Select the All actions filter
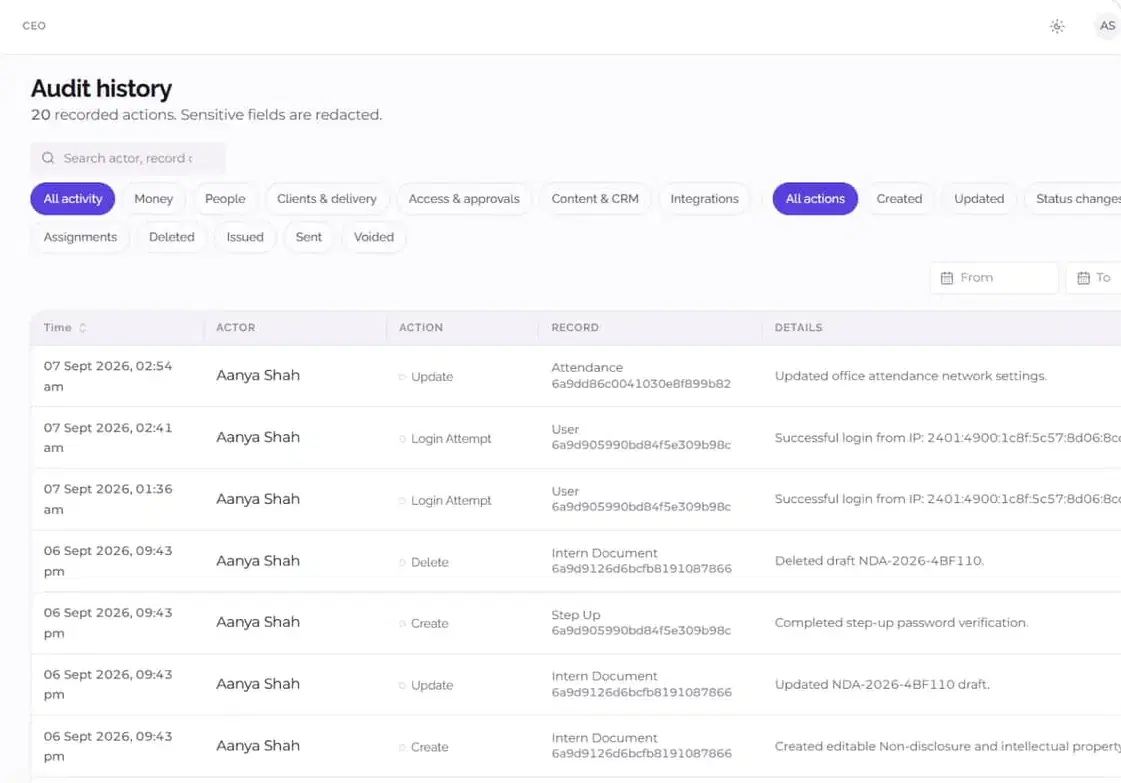Image resolution: width=1121 pixels, height=783 pixels. (x=815, y=199)
